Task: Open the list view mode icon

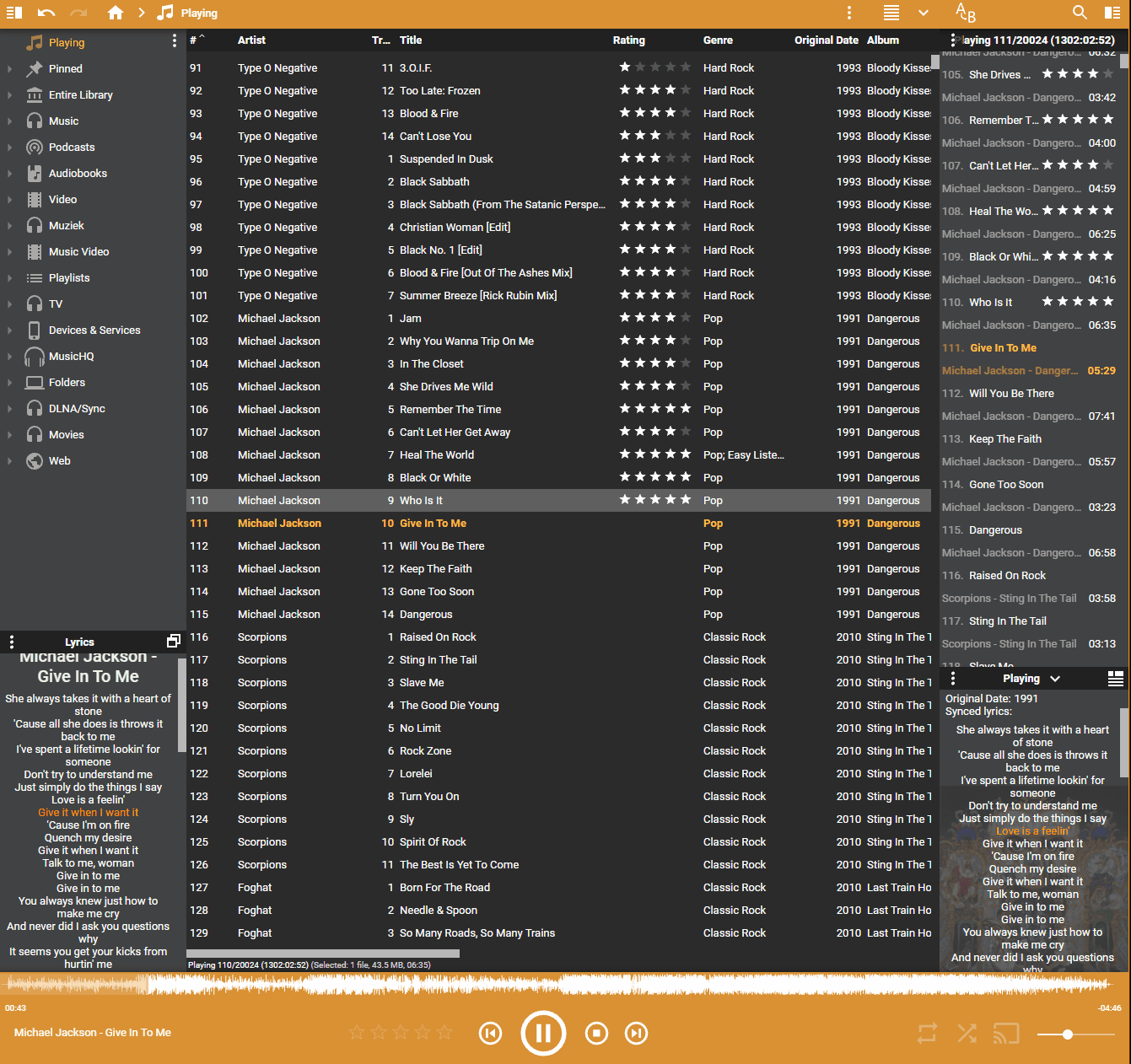Action: coord(891,13)
